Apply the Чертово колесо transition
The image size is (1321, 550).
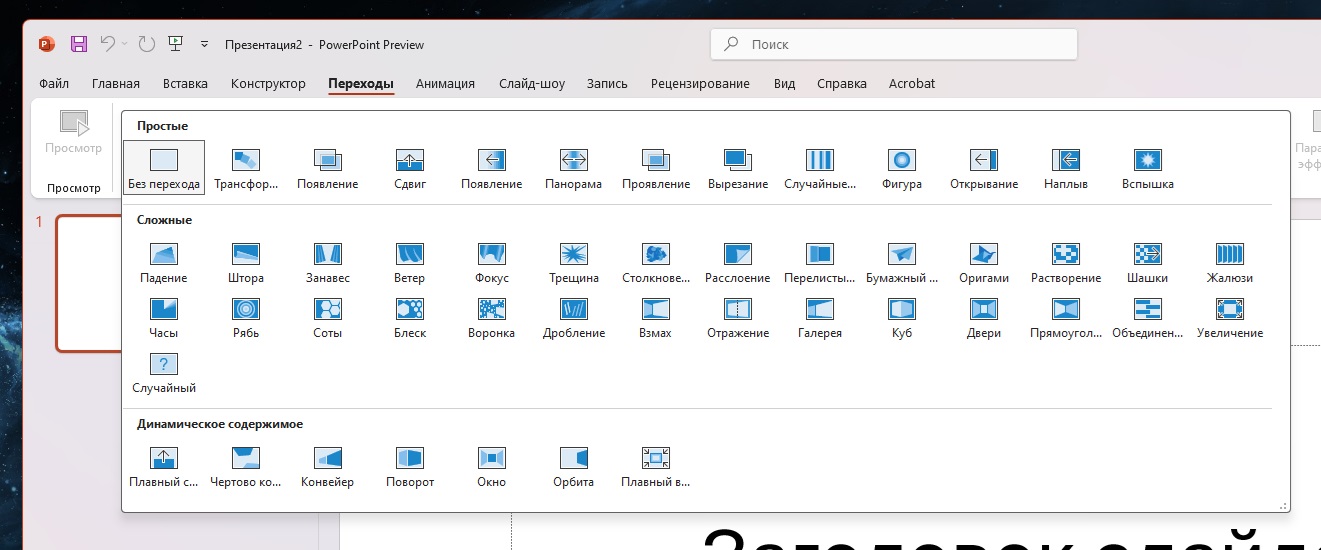pos(246,466)
